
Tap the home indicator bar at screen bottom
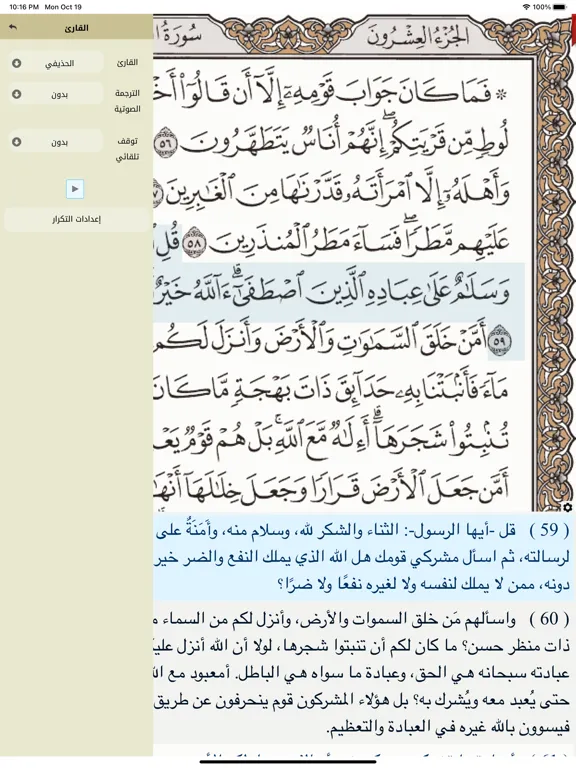point(288,762)
